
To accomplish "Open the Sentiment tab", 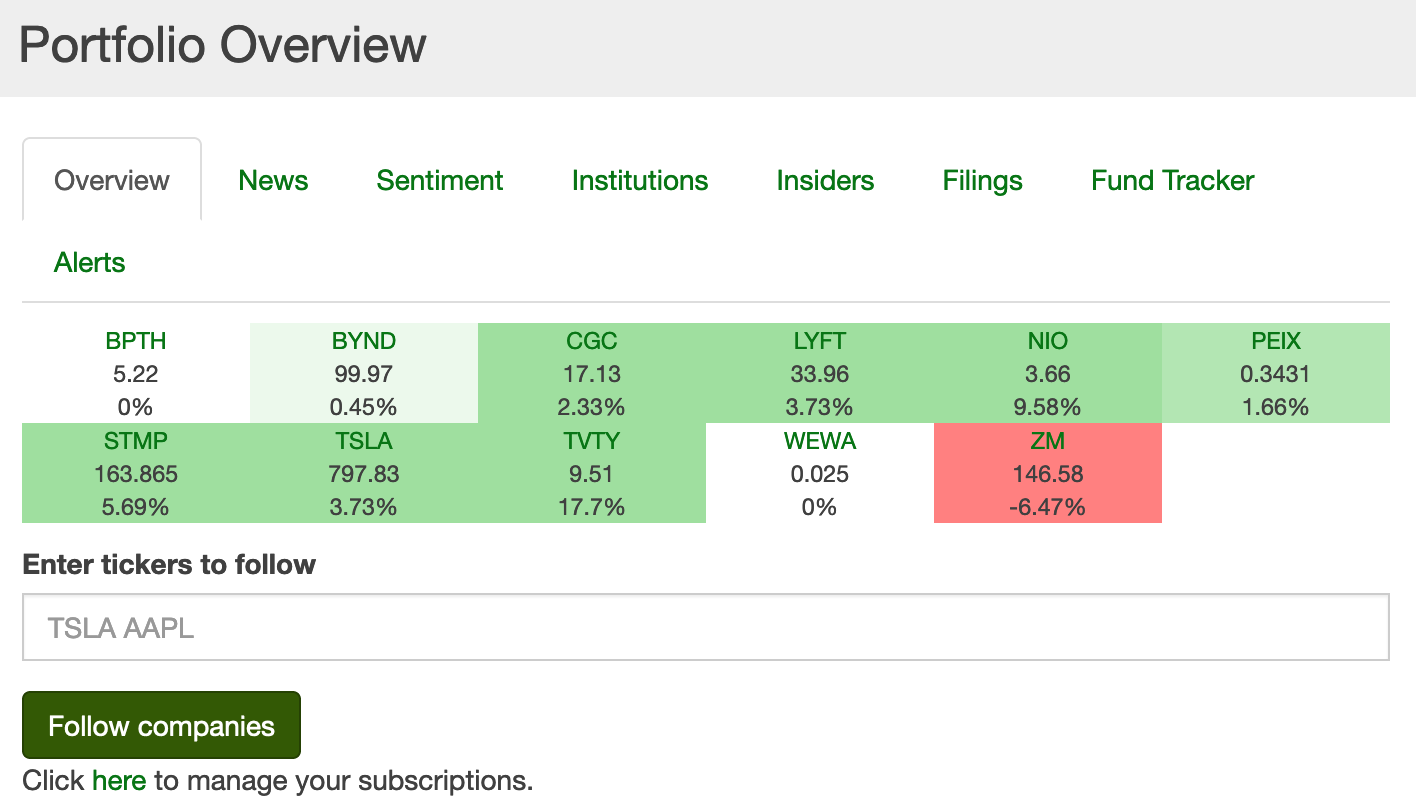I will [440, 180].
